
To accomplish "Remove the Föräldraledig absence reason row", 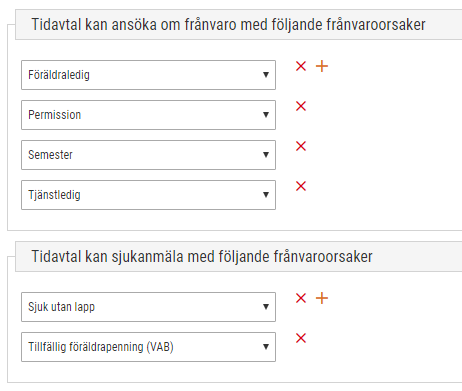I will (301, 66).
